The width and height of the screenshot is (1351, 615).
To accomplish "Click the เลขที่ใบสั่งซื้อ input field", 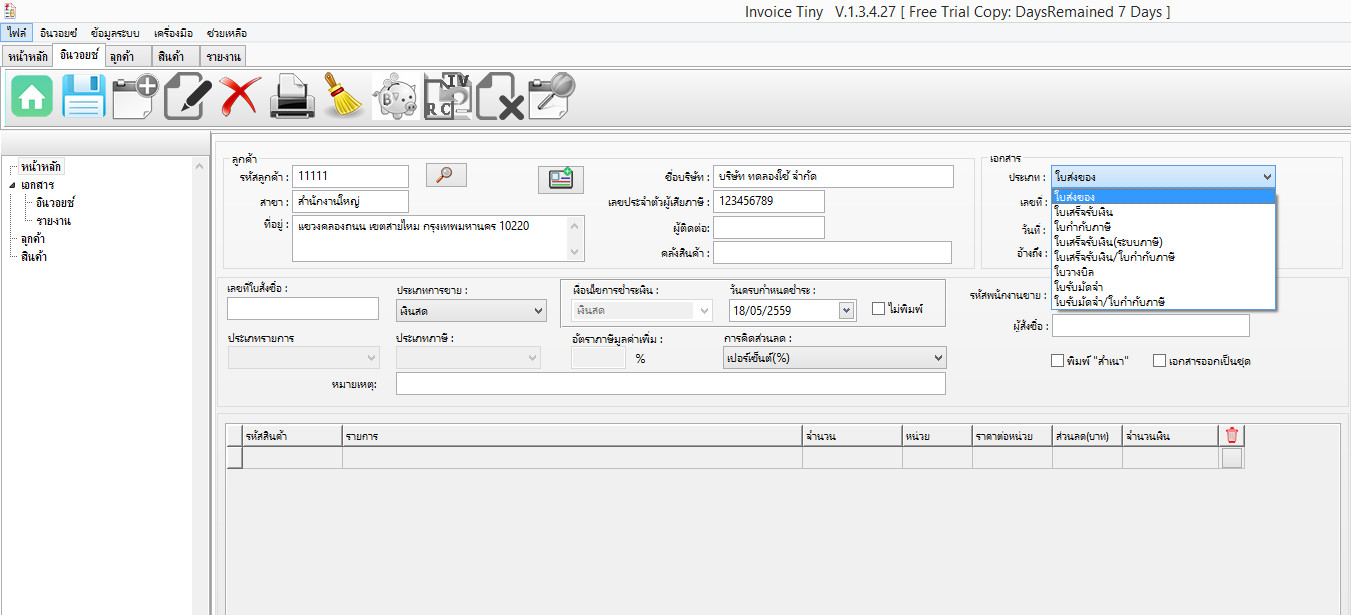I will pyautogui.click(x=303, y=309).
